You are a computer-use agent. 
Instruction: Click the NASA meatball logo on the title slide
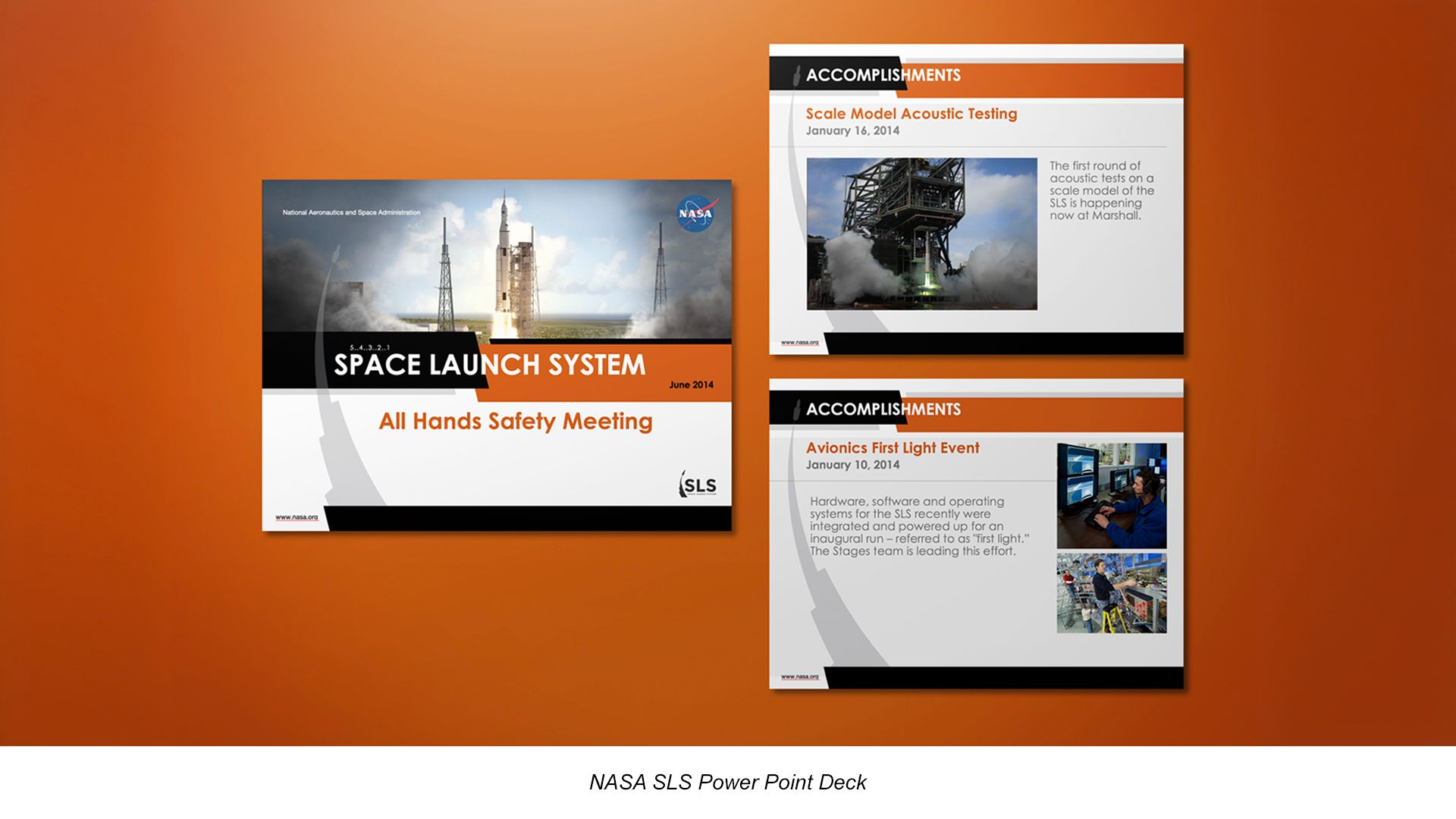[696, 214]
